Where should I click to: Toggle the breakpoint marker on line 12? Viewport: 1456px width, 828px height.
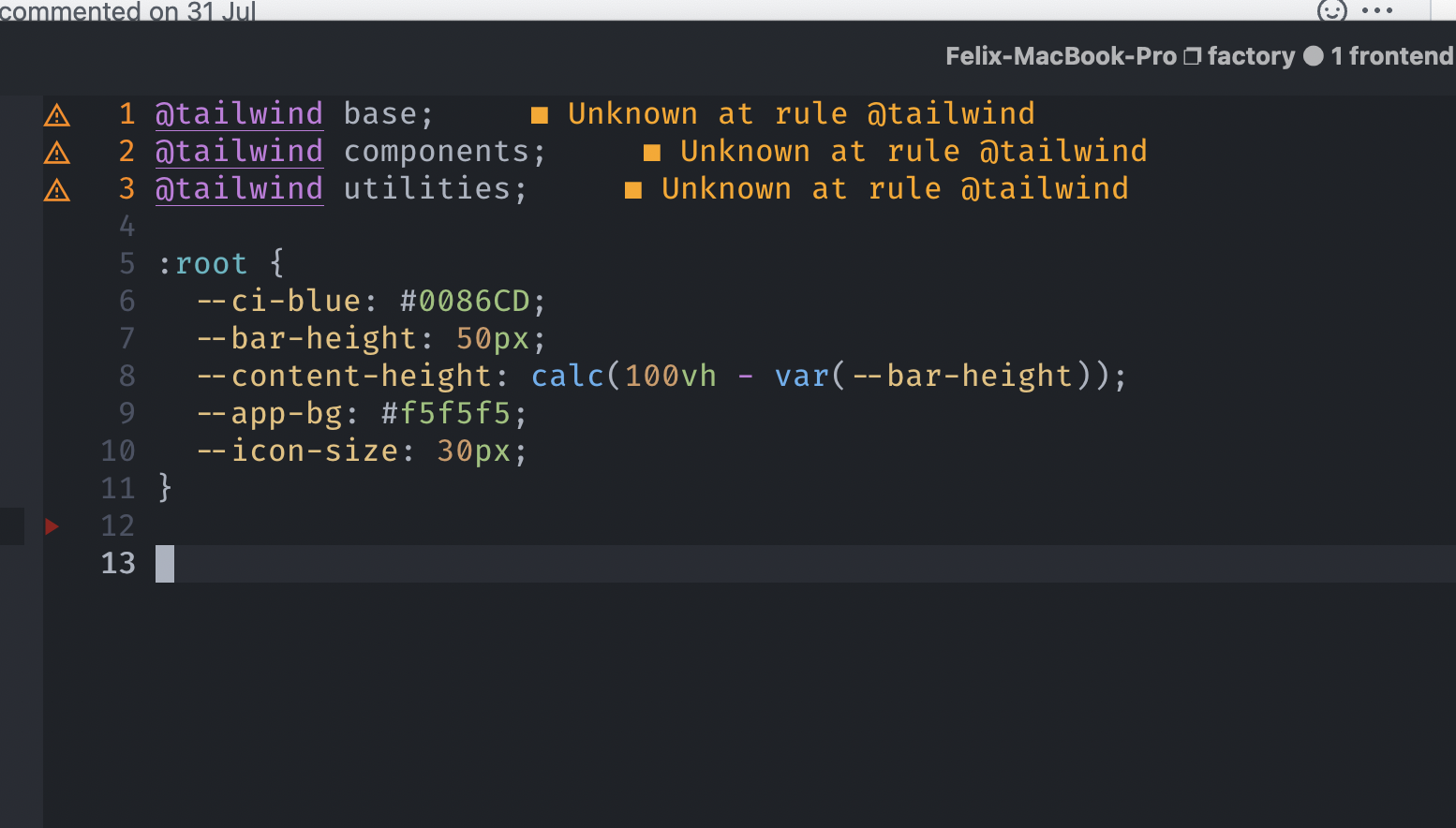click(52, 526)
